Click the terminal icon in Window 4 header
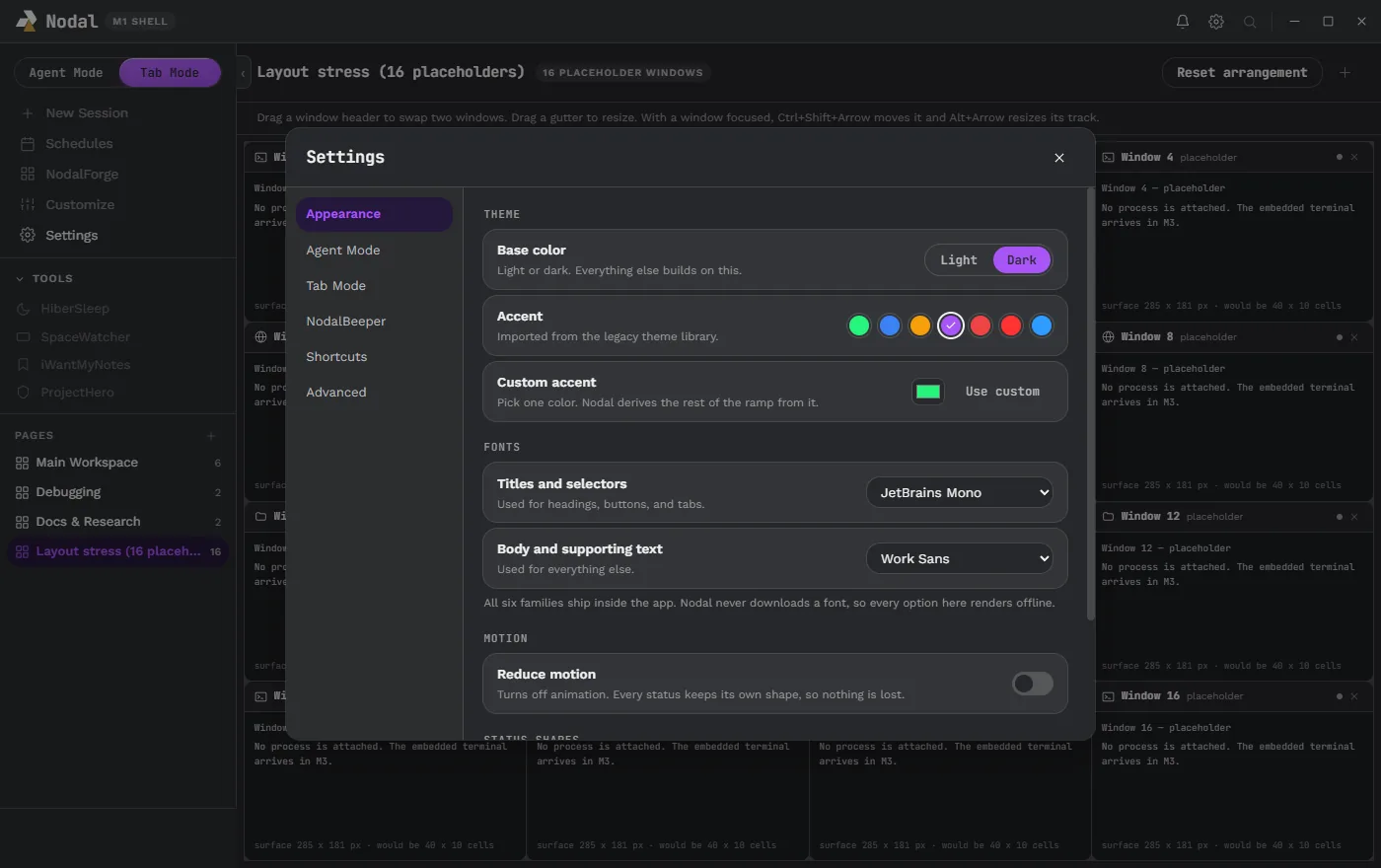The width and height of the screenshot is (1381, 868). [x=1109, y=157]
